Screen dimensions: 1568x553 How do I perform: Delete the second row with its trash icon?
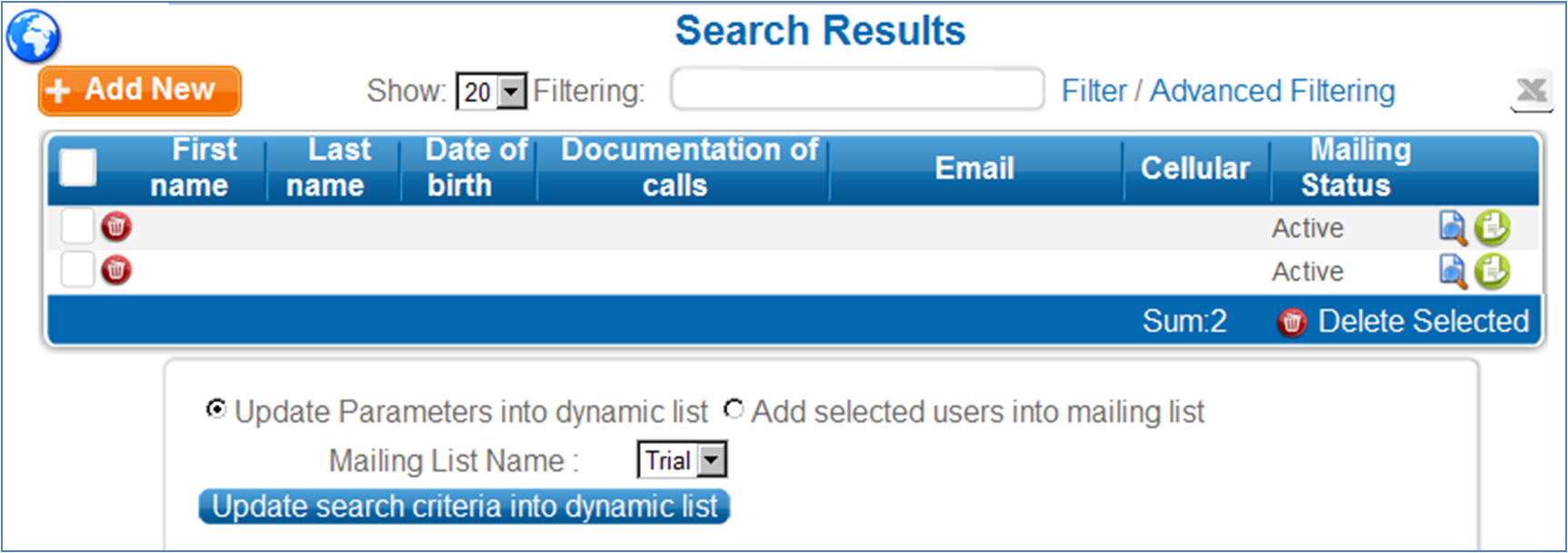pyautogui.click(x=116, y=270)
